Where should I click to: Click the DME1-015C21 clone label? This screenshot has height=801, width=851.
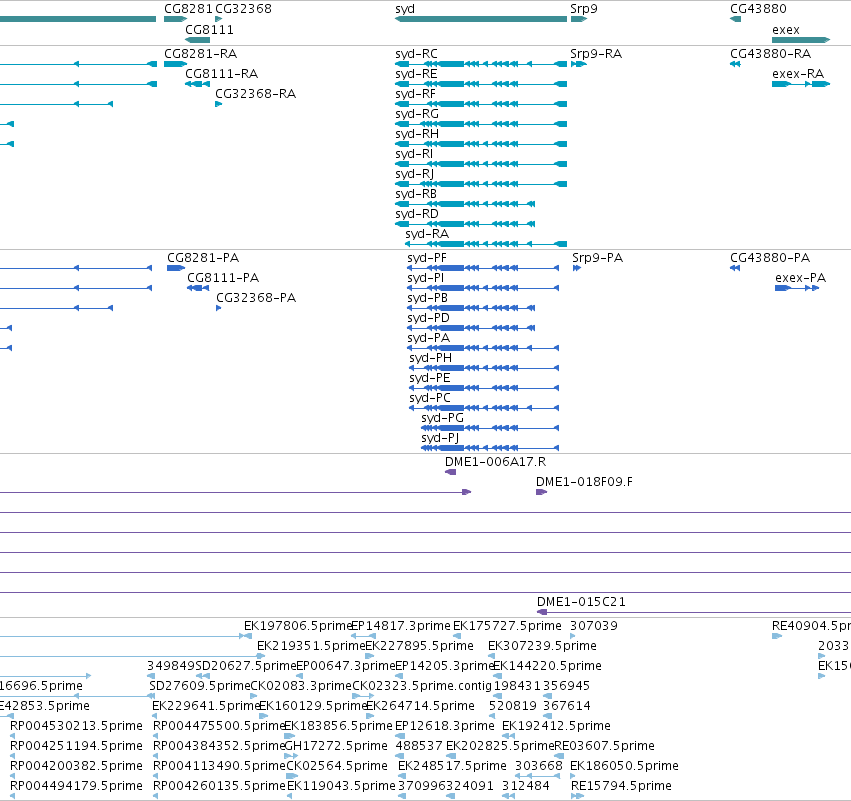coord(581,602)
